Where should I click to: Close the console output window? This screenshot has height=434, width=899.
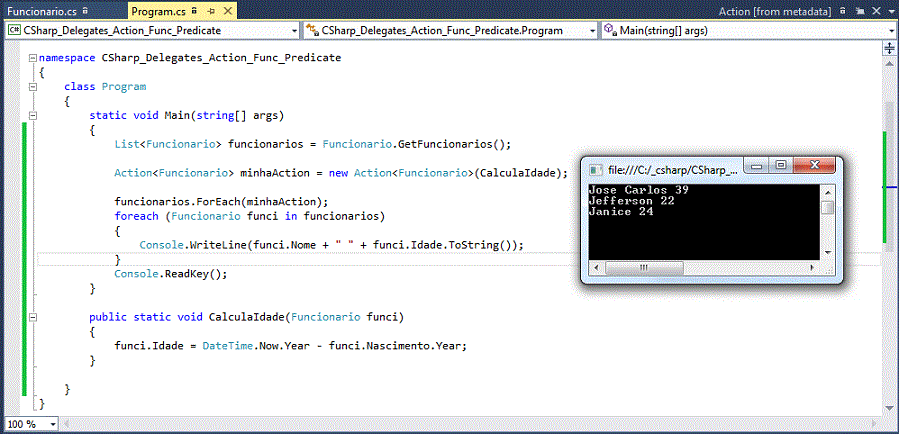[814, 166]
